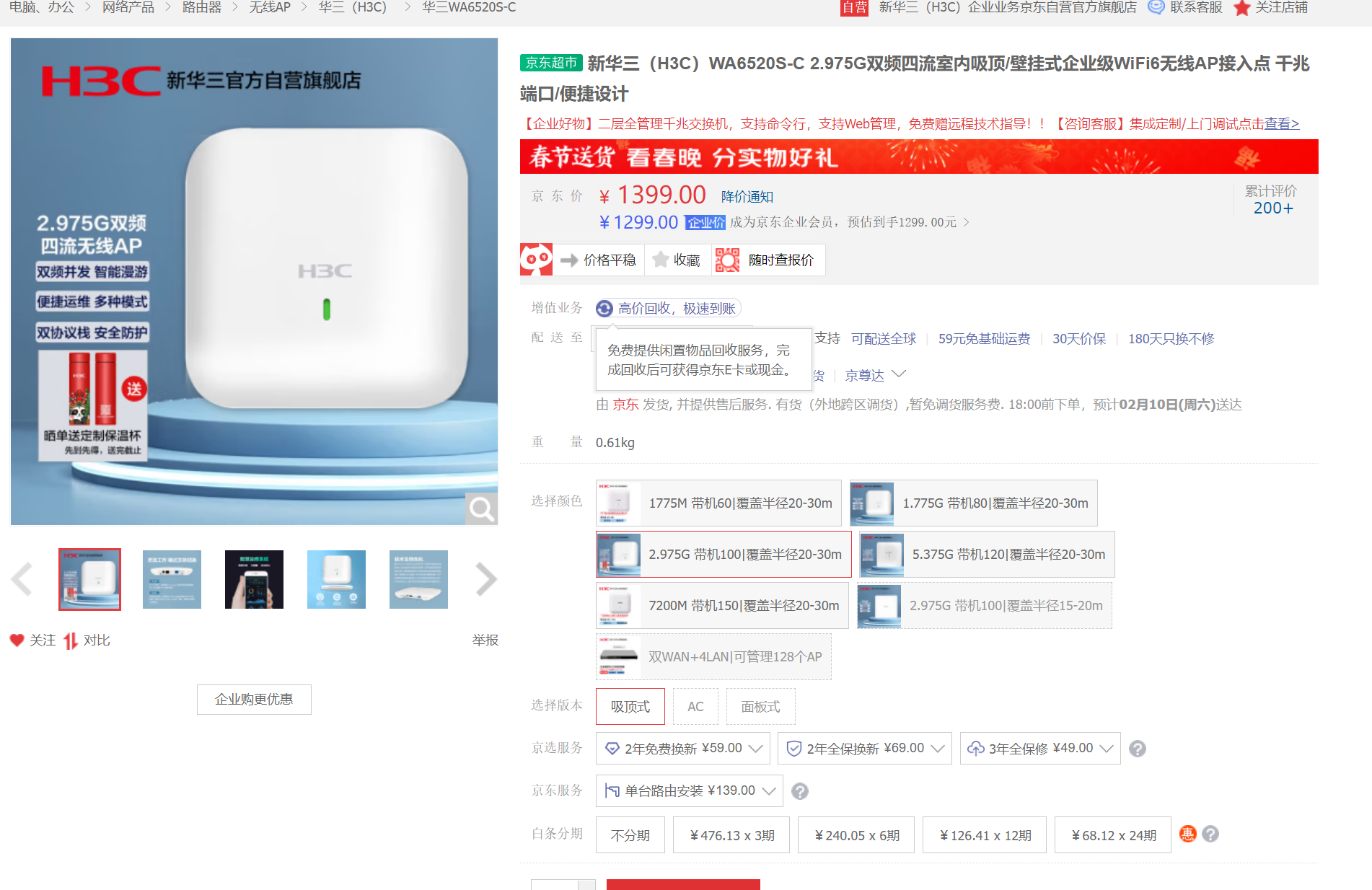Click the 联系客服 chat bubble icon

pos(1156,7)
